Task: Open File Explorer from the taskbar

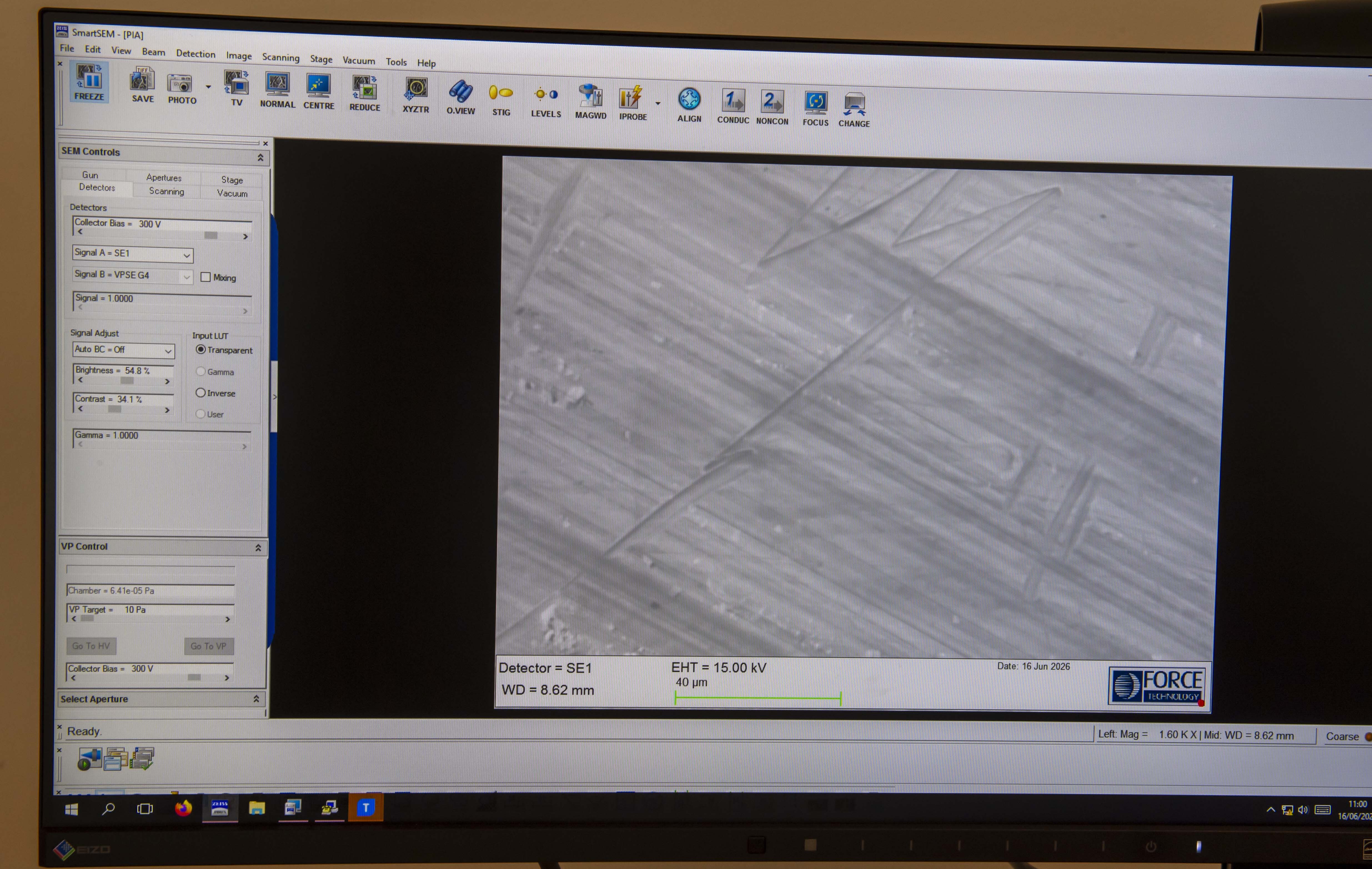Action: [257, 808]
